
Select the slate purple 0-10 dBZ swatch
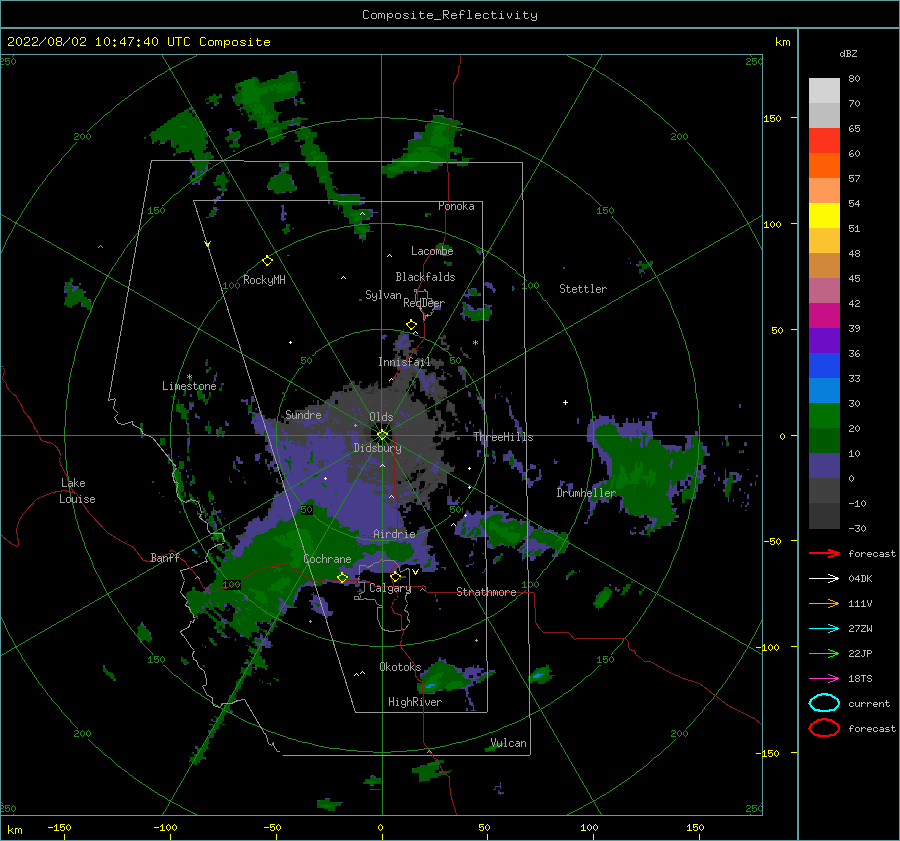tap(824, 466)
